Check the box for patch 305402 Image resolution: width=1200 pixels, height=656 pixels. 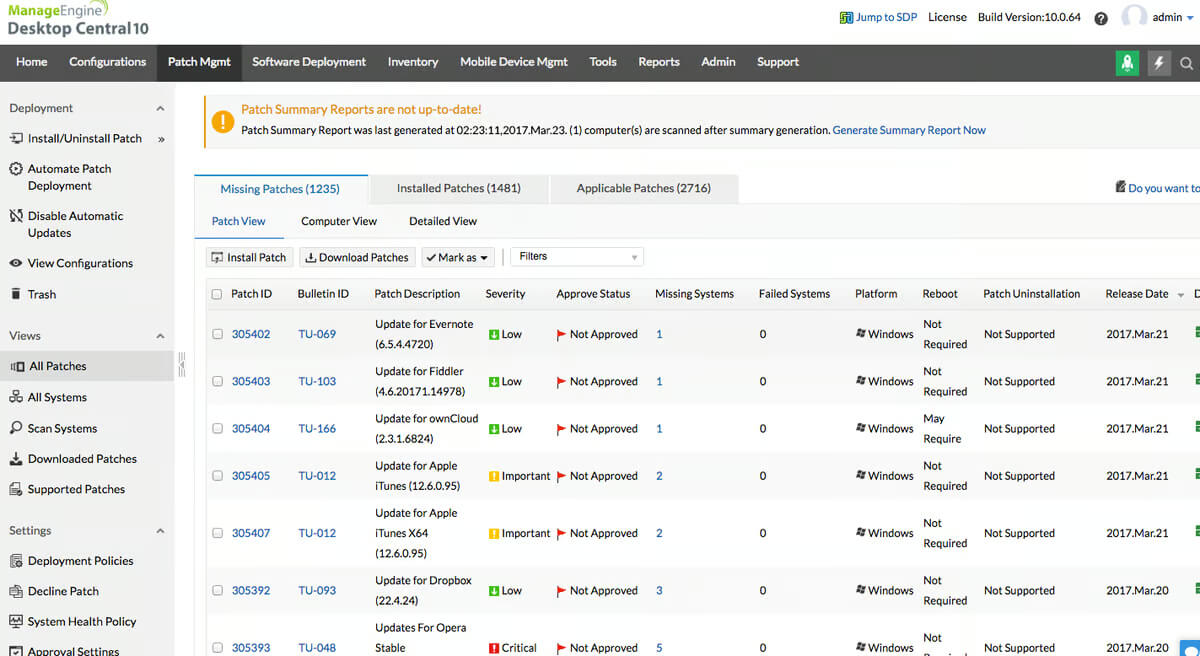click(217, 334)
